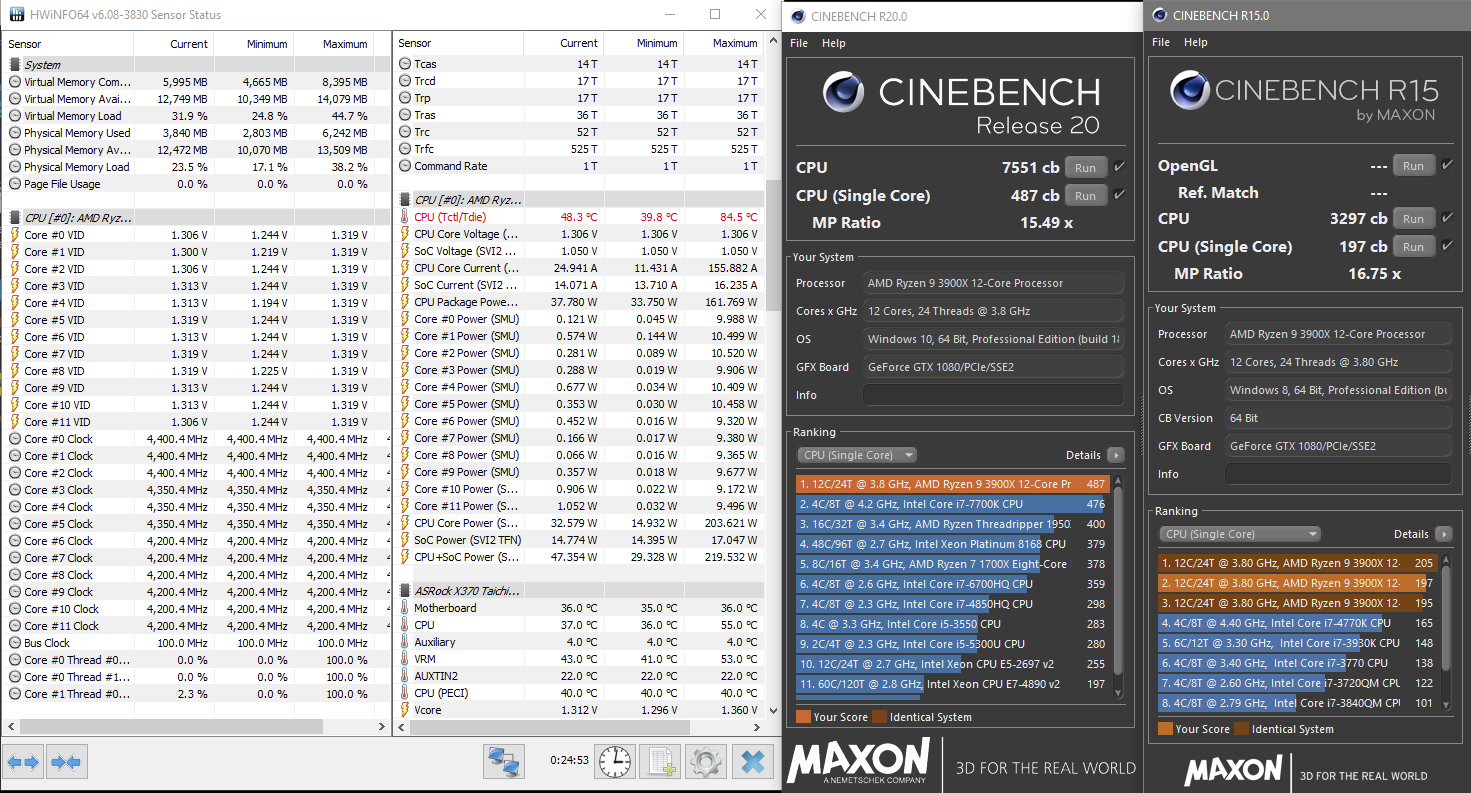Click the Motherboard temperature thermometer icon

pos(404,608)
